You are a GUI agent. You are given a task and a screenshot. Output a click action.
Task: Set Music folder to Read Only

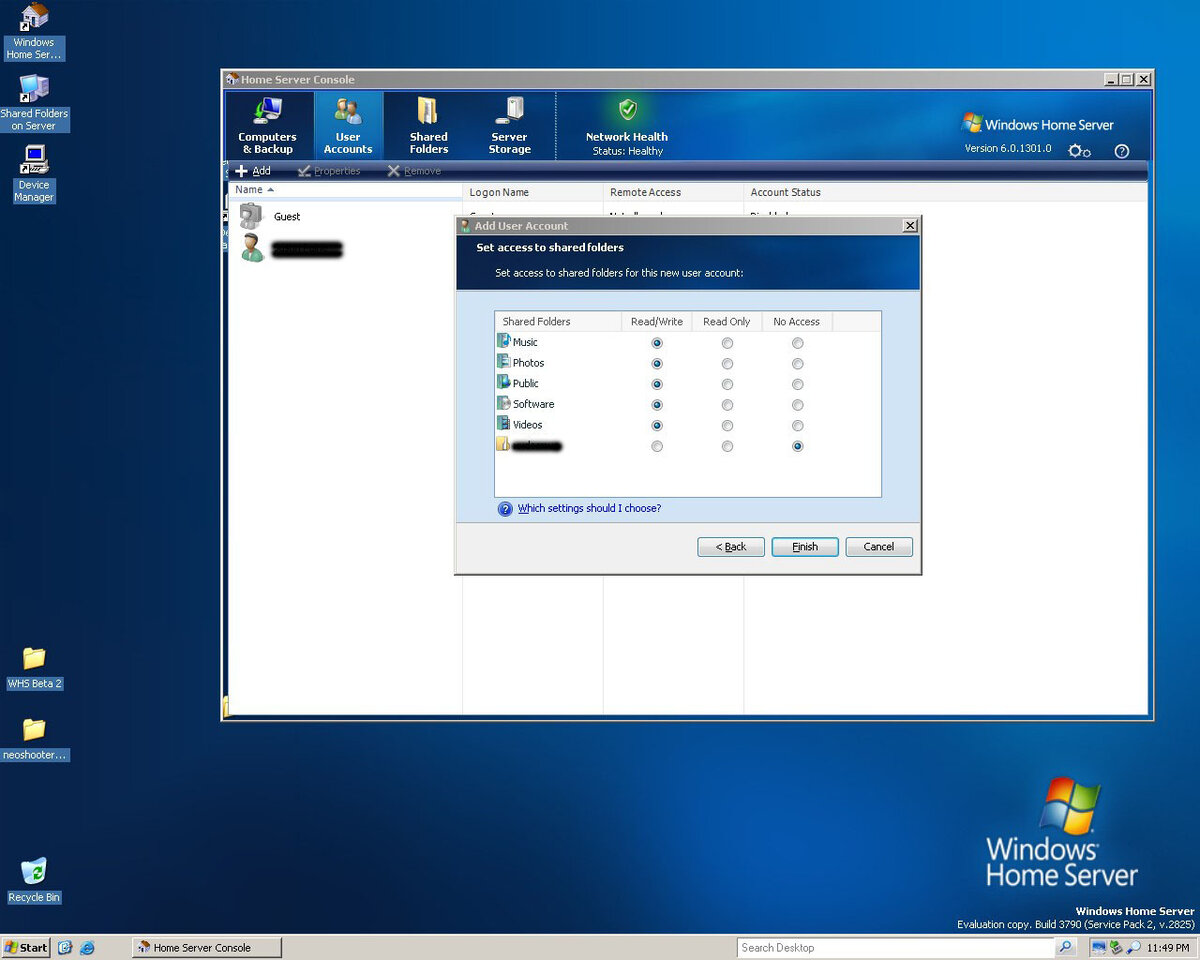(x=727, y=343)
